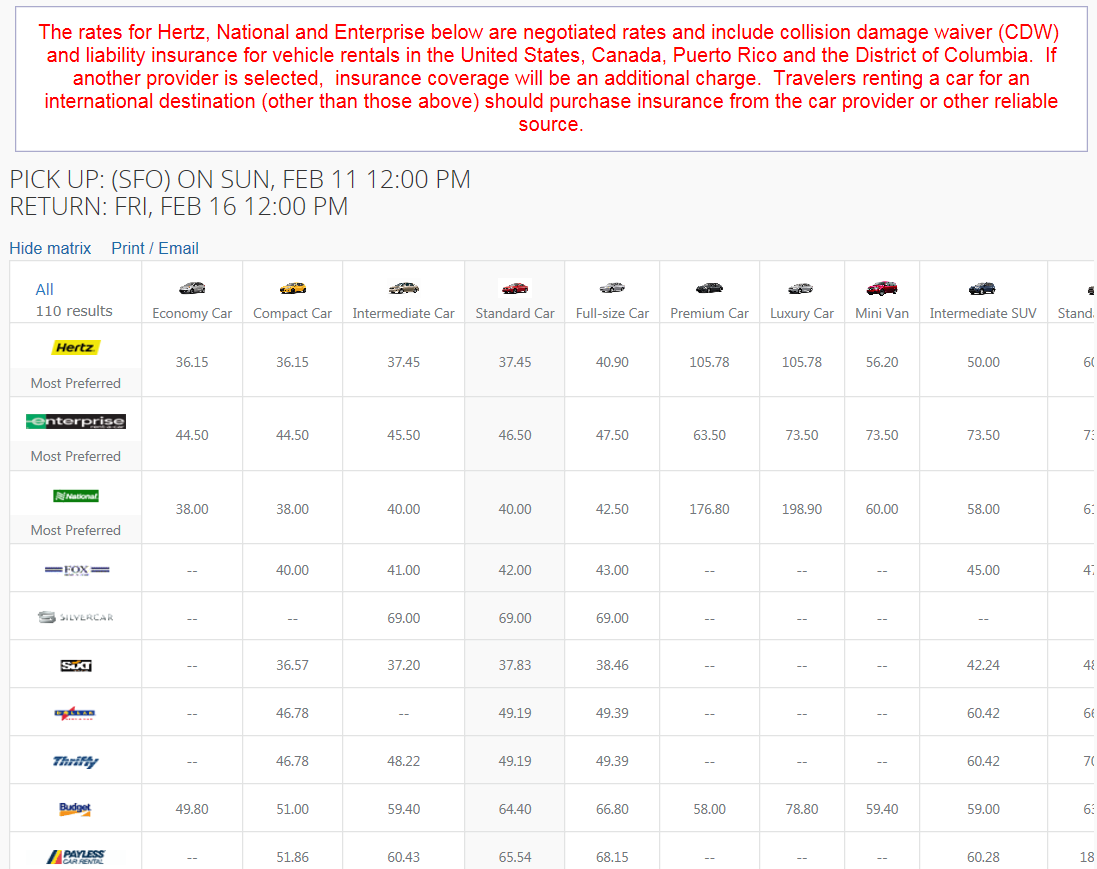Select the Payless Car Rental logo
This screenshot has width=1097, height=869.
tap(76, 856)
